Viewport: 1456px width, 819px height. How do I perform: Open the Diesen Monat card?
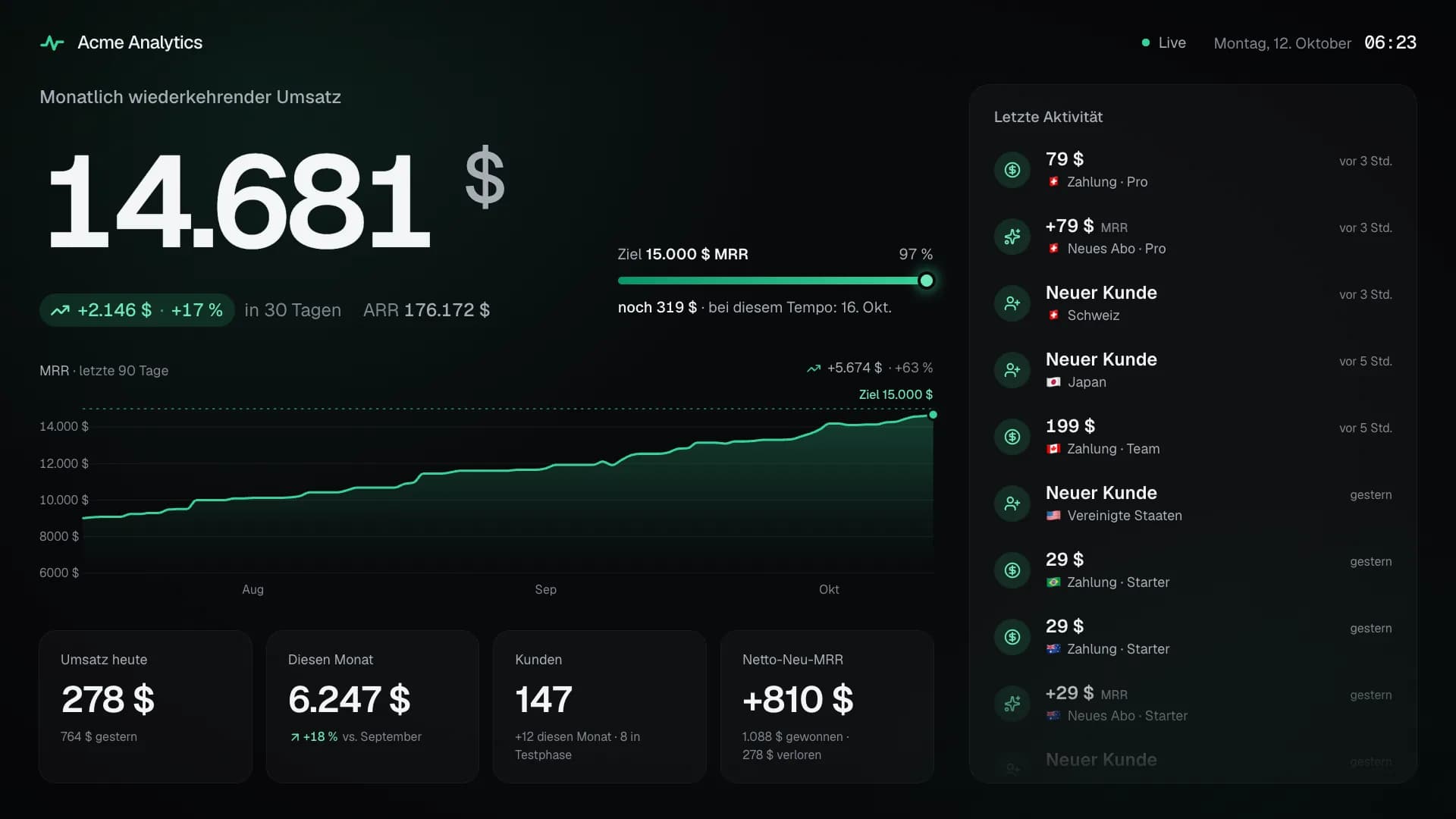(x=372, y=706)
